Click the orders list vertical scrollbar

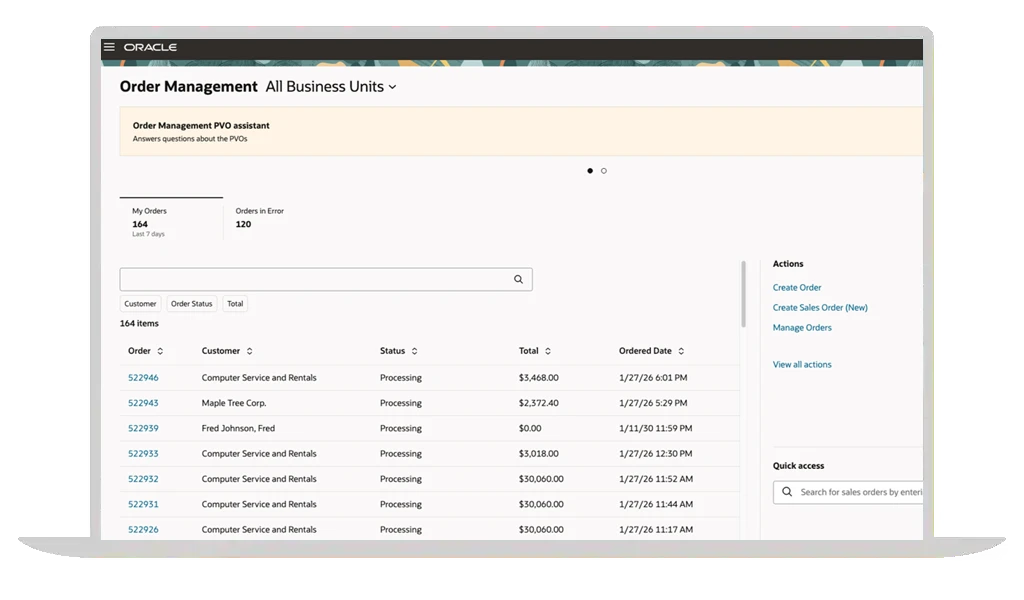point(743,295)
